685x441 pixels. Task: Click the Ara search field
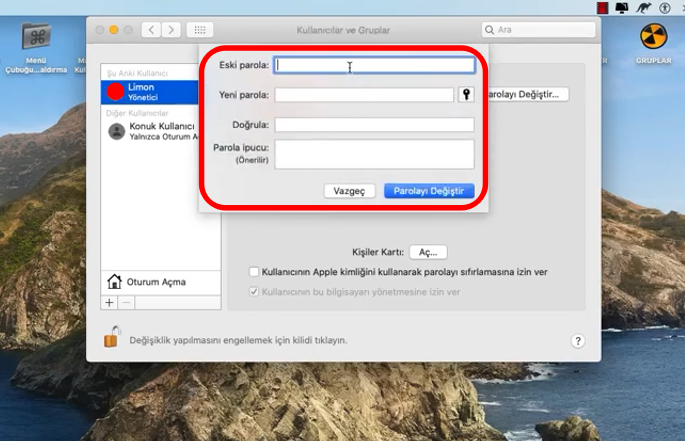coord(538,30)
